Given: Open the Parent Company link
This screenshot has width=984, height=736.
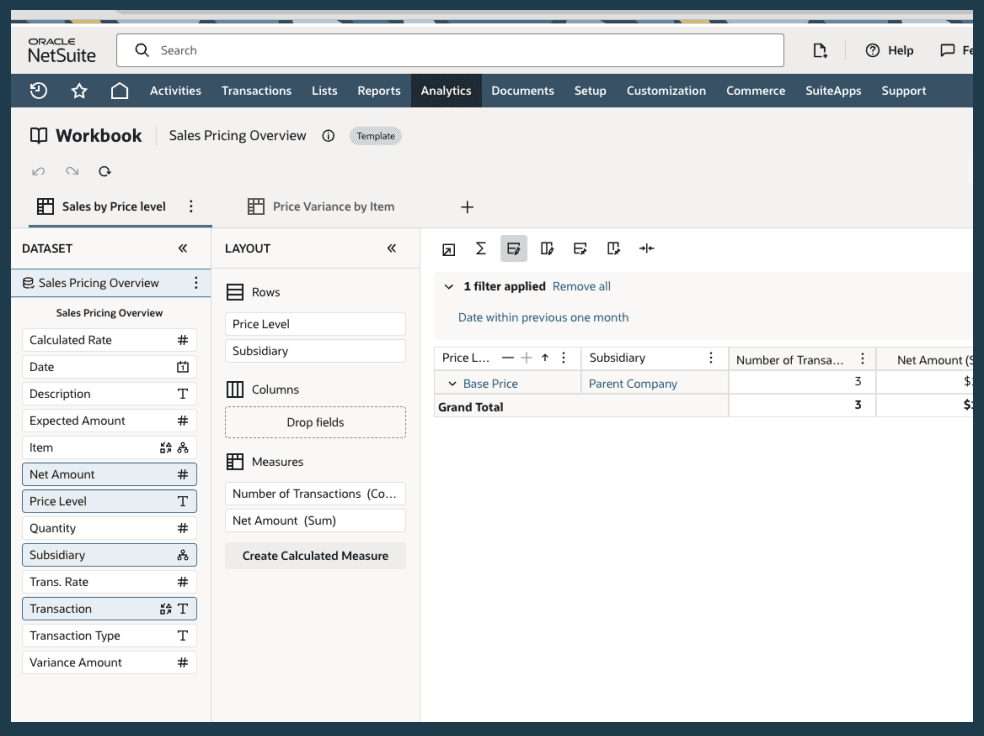Looking at the screenshot, I should point(633,383).
